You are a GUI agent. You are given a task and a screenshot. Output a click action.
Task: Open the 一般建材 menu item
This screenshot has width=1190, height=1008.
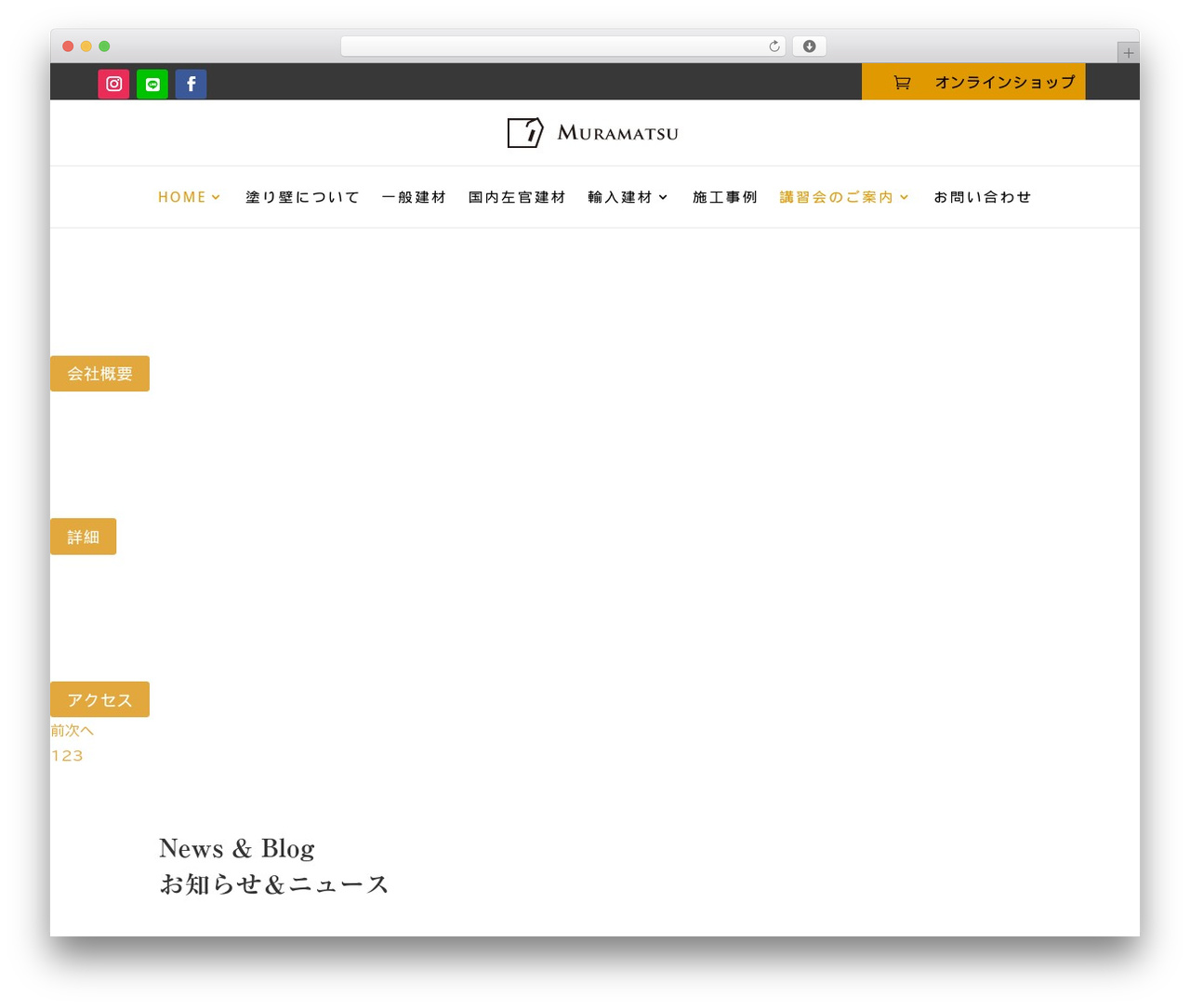click(414, 197)
